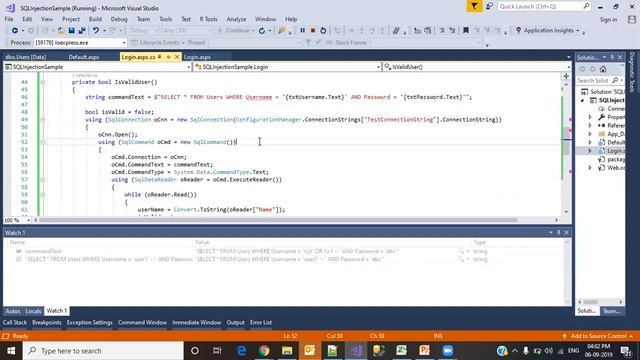Expand the Login.aspx node in Solution Explorer
Screen dimensions: 640x360
(x=590, y=151)
